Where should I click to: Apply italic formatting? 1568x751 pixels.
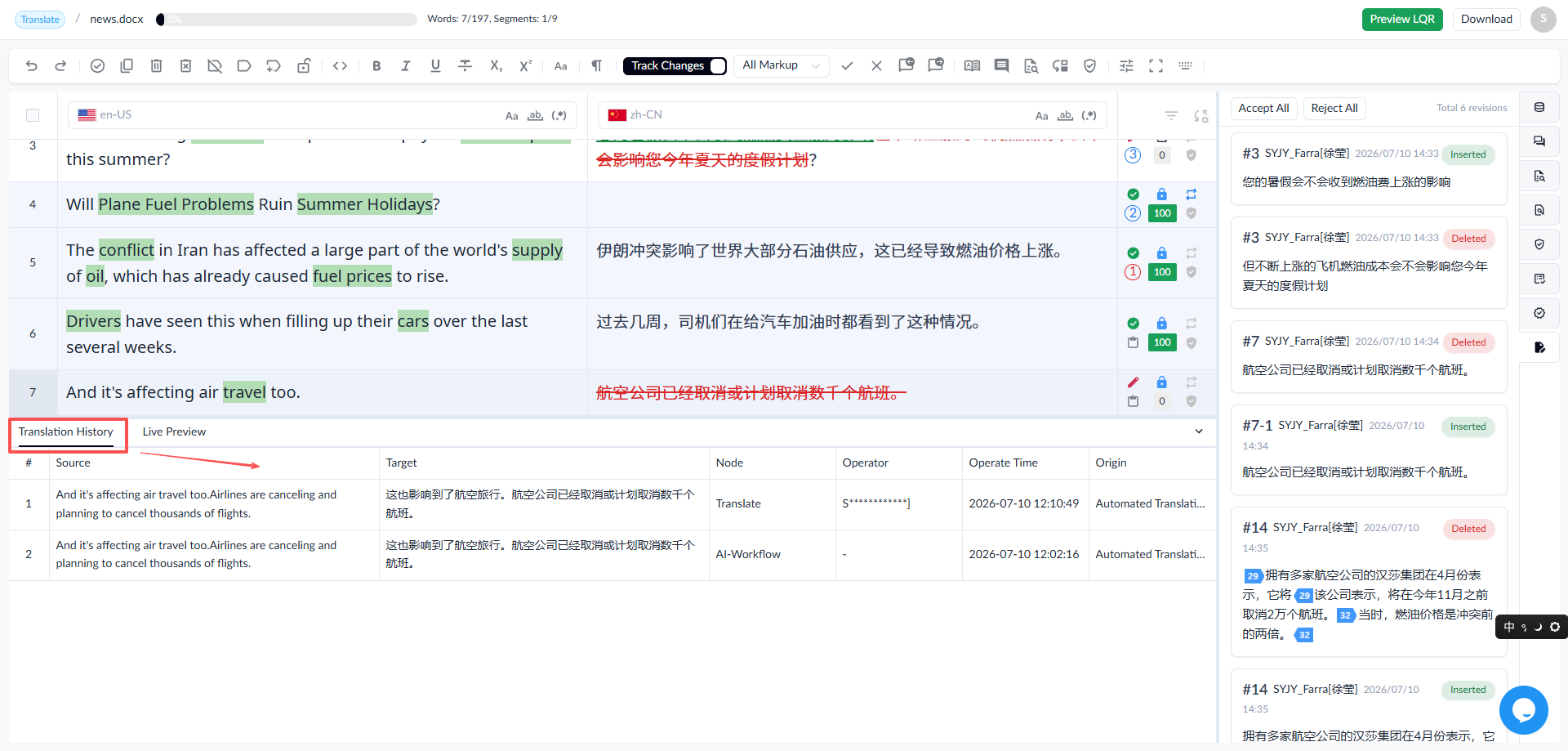coord(406,66)
